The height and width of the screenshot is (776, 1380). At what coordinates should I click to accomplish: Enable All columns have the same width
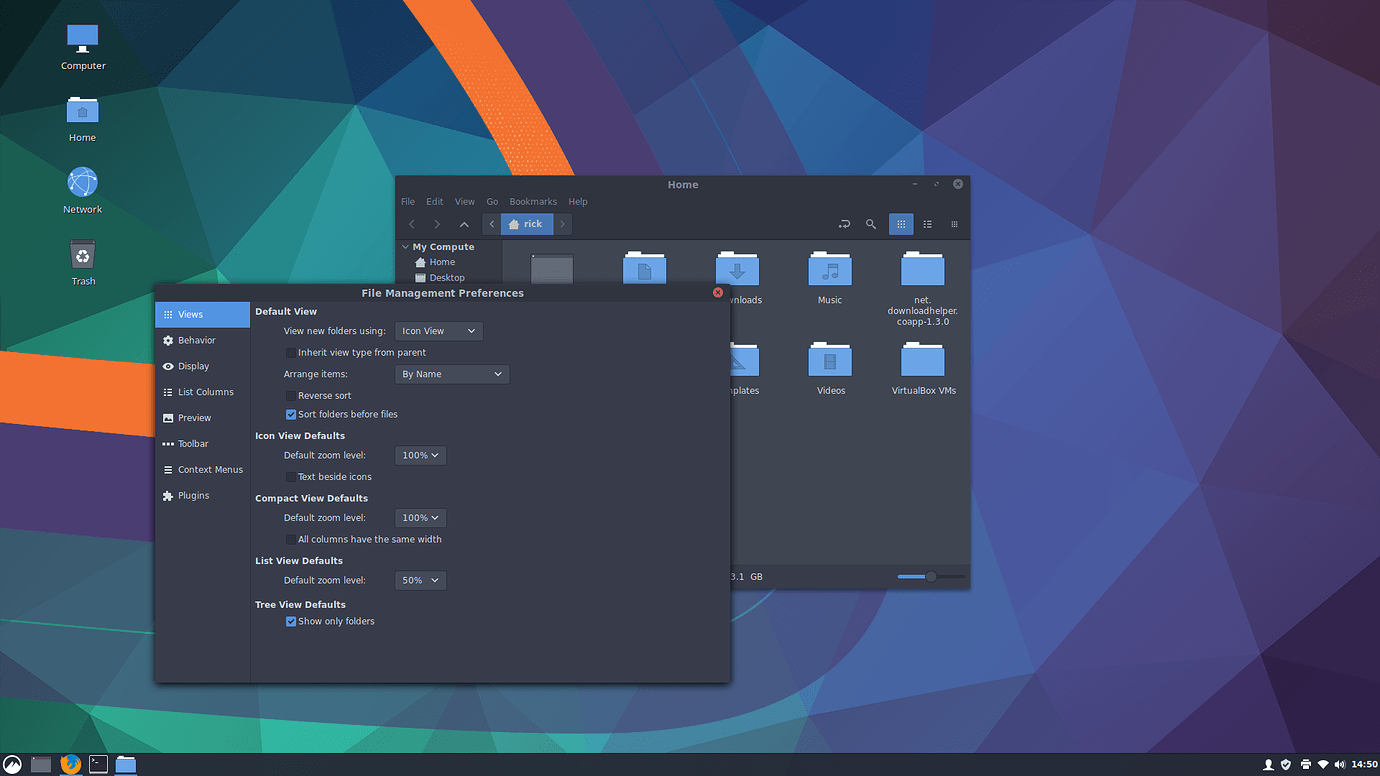(291, 539)
